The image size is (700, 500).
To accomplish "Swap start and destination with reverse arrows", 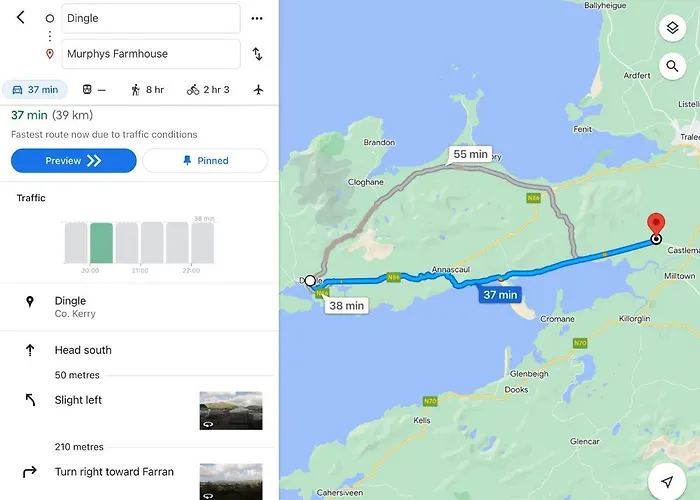I will (257, 54).
